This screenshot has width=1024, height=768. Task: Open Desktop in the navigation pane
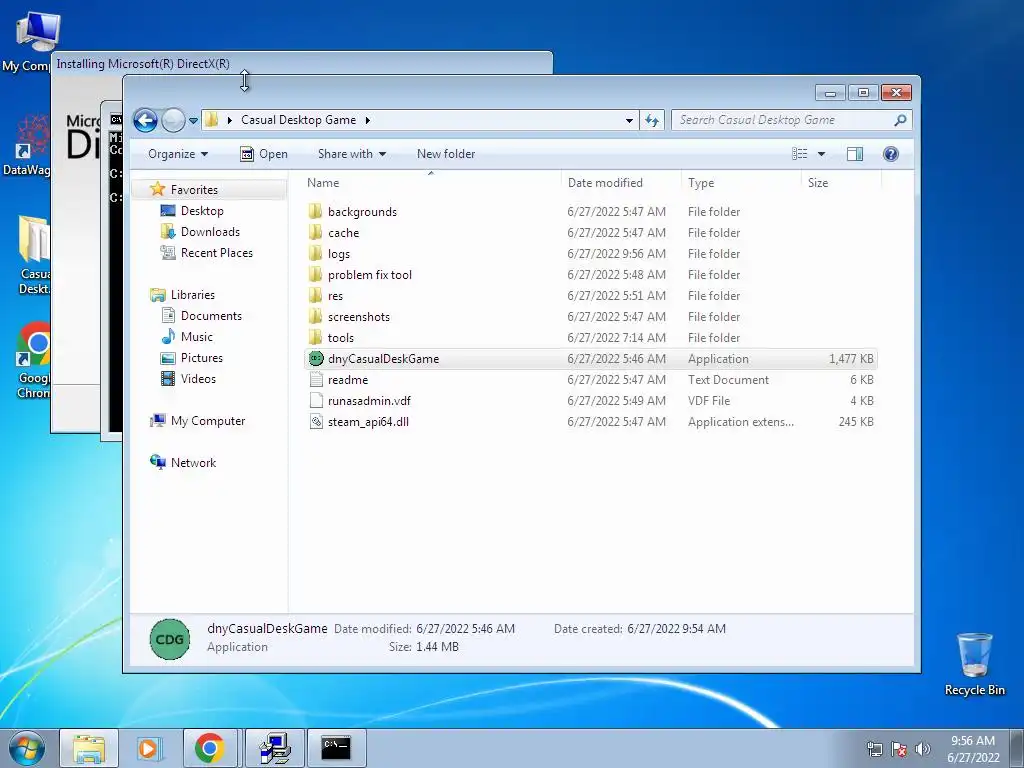tap(202, 211)
